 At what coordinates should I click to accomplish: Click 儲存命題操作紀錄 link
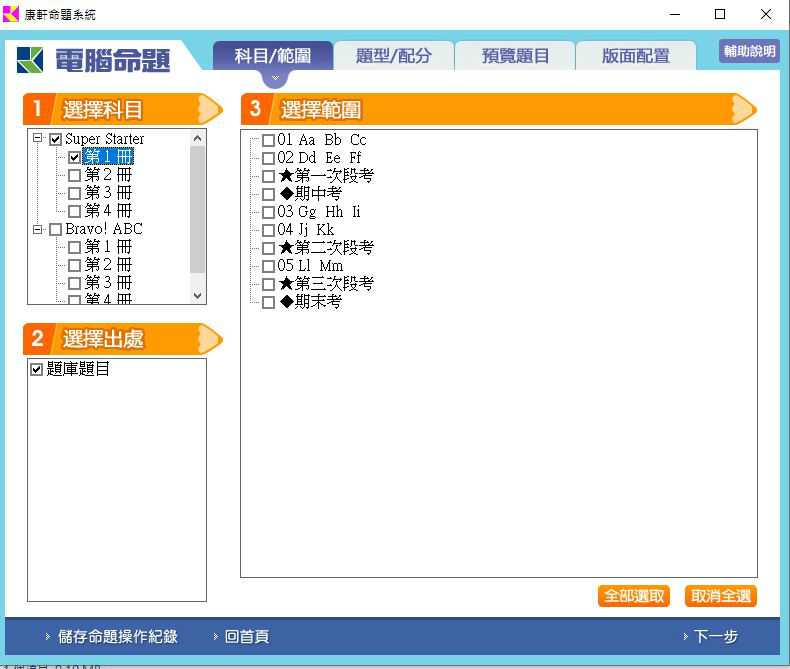click(117, 636)
